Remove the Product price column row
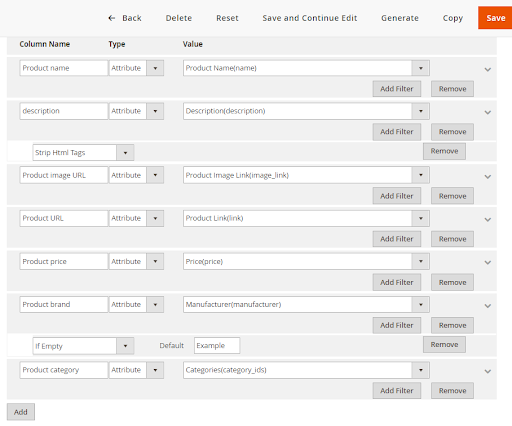The image size is (512, 426). [452, 282]
